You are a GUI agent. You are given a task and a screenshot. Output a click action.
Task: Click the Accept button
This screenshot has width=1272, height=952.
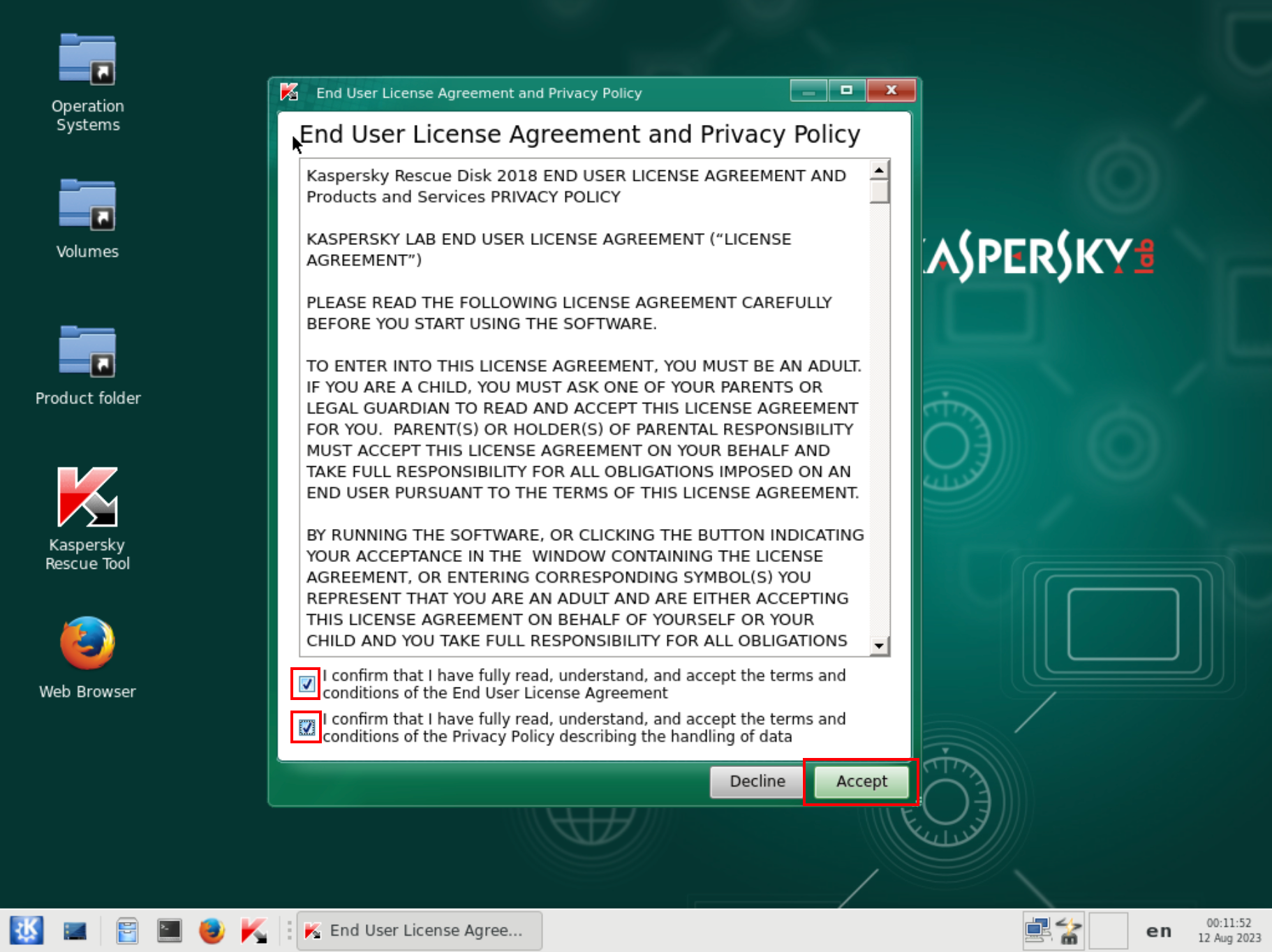click(x=861, y=782)
